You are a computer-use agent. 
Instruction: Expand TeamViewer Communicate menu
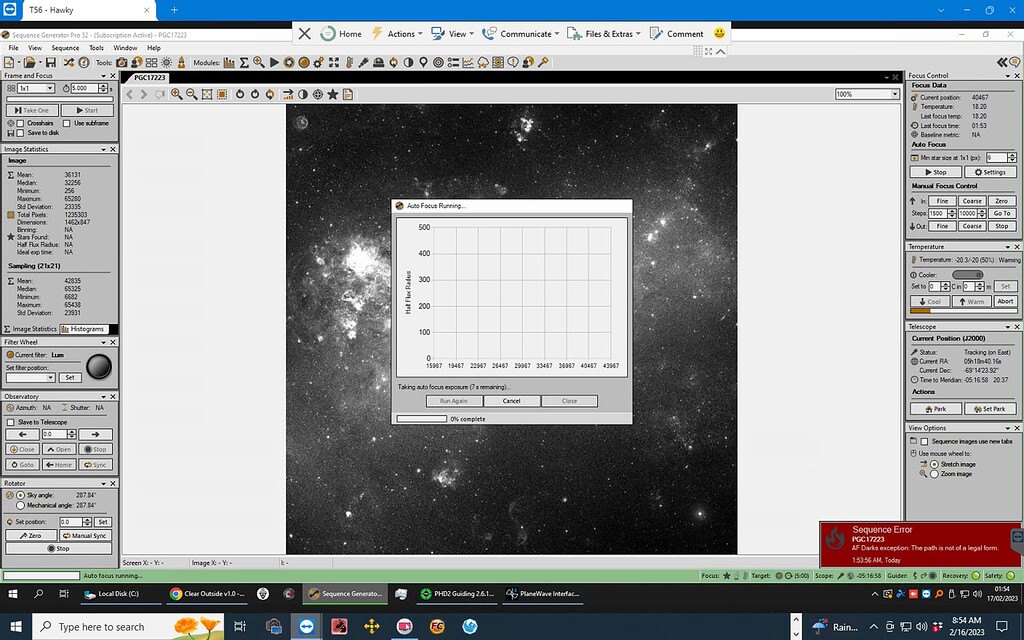click(520, 34)
